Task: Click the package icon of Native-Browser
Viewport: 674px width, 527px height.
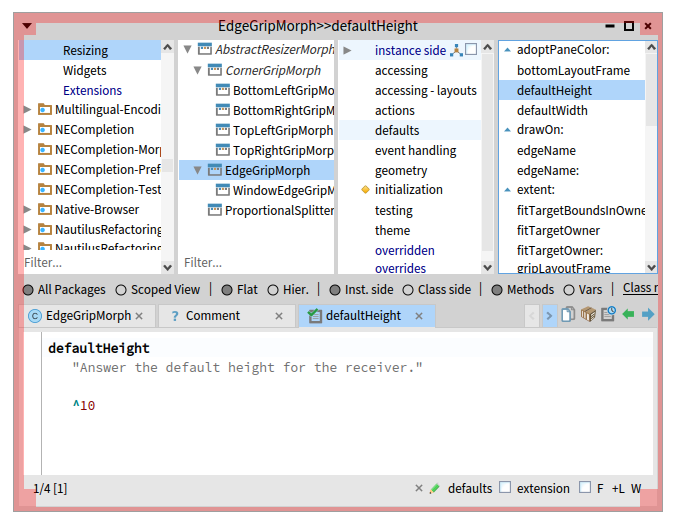Action: pyautogui.click(x=45, y=209)
